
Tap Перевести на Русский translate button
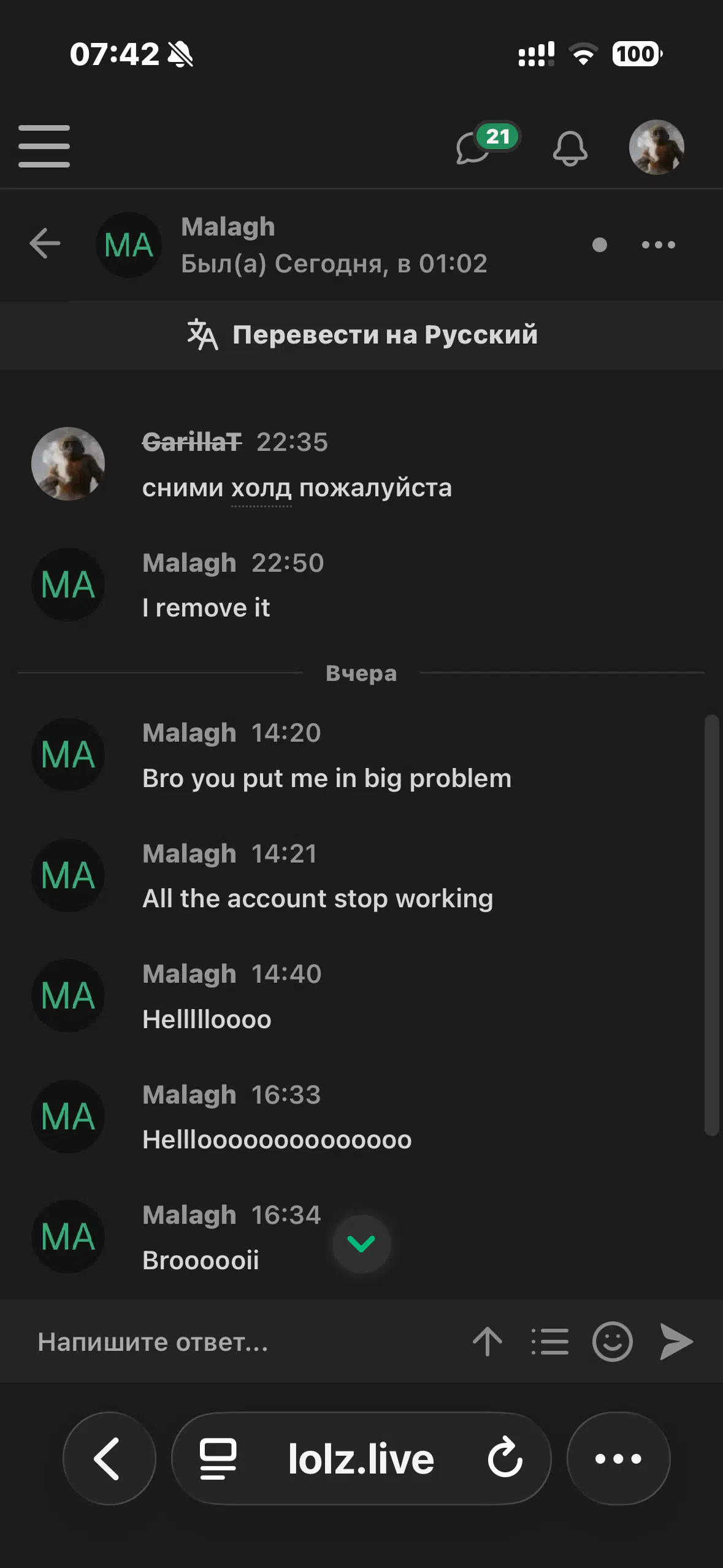coord(362,335)
